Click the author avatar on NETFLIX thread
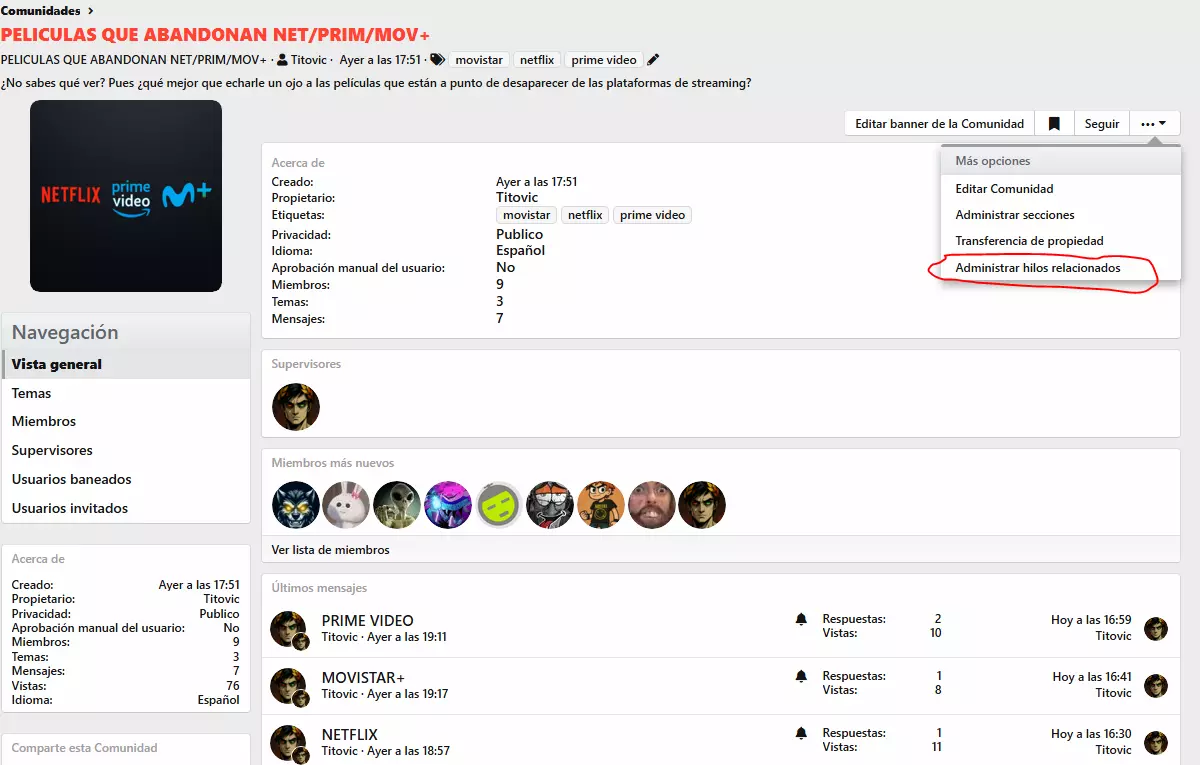The height and width of the screenshot is (765, 1200). [288, 743]
